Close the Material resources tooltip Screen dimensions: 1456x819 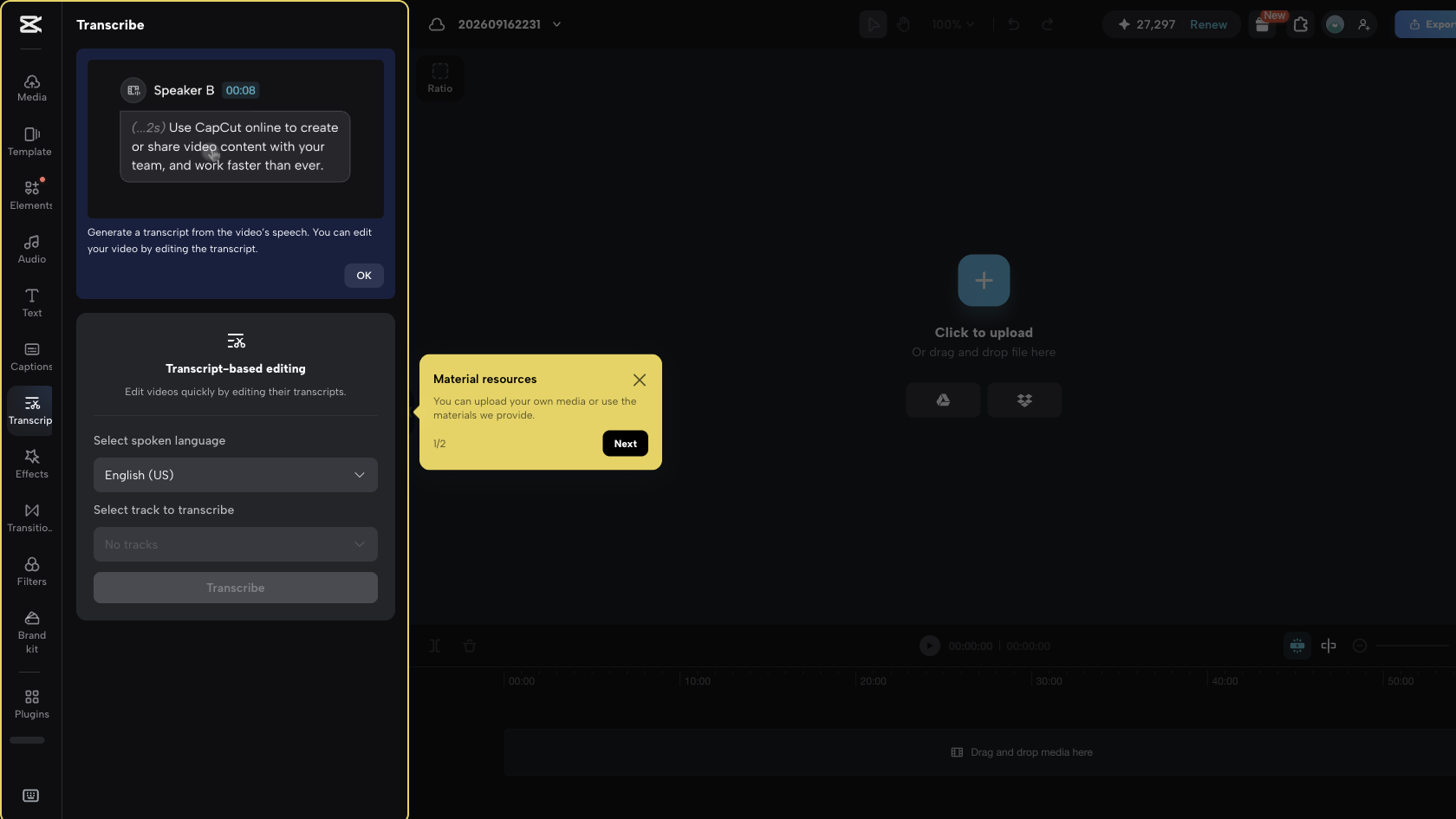click(640, 380)
